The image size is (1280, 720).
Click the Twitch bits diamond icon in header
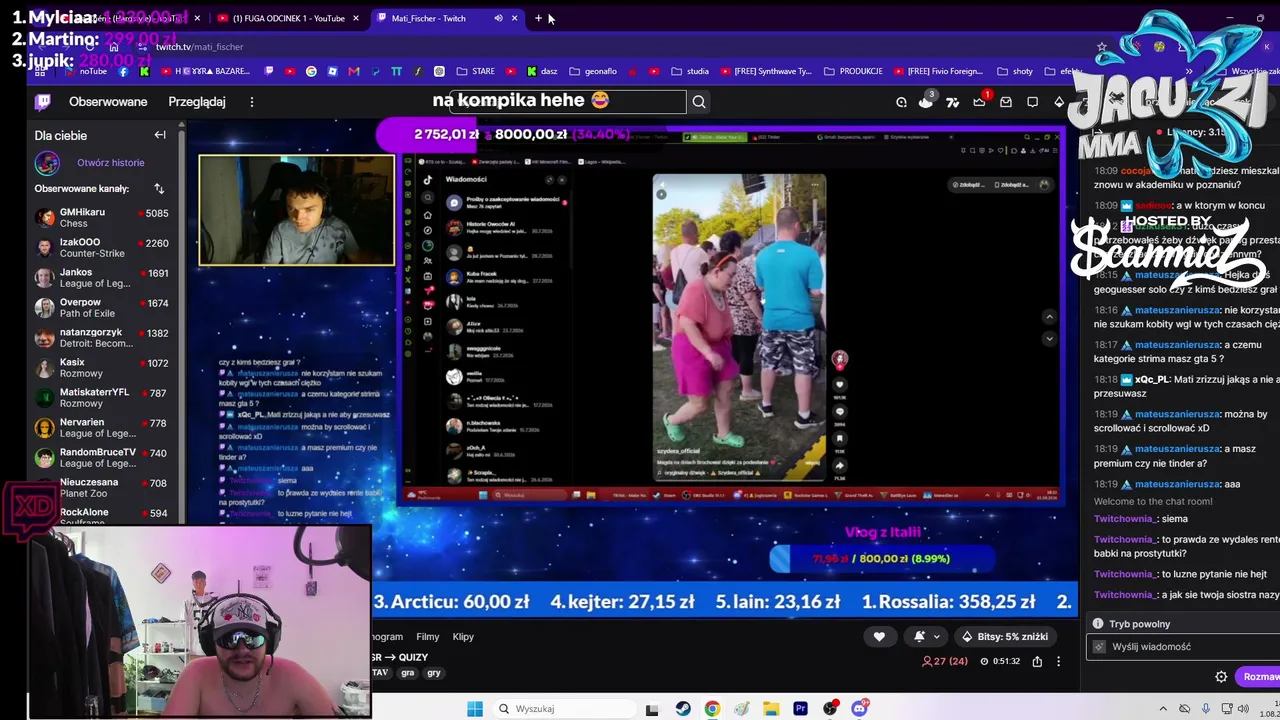(1059, 101)
